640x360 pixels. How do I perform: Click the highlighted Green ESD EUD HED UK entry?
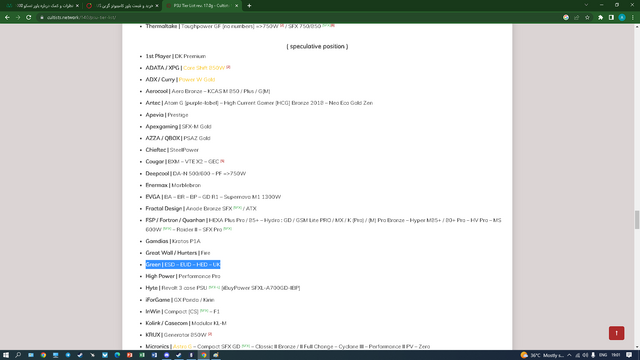pyautogui.click(x=183, y=264)
